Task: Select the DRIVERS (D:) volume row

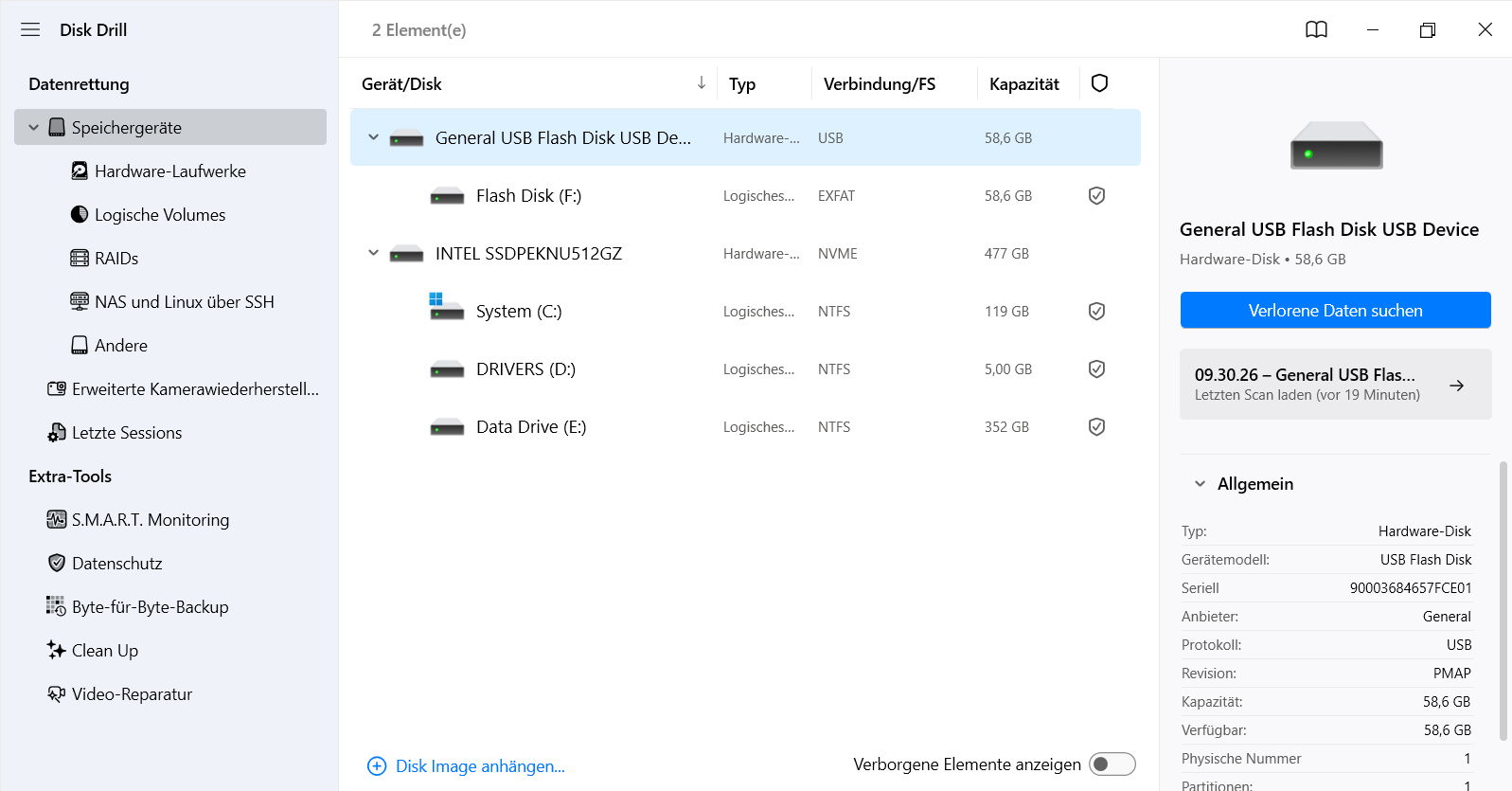Action: pyautogui.click(x=745, y=369)
